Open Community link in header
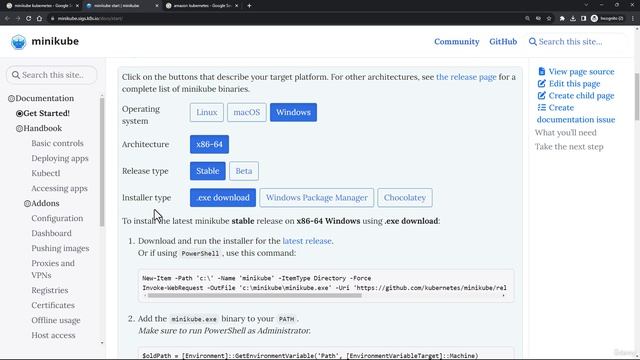Screen dimensions: 640x360 [x=457, y=42]
